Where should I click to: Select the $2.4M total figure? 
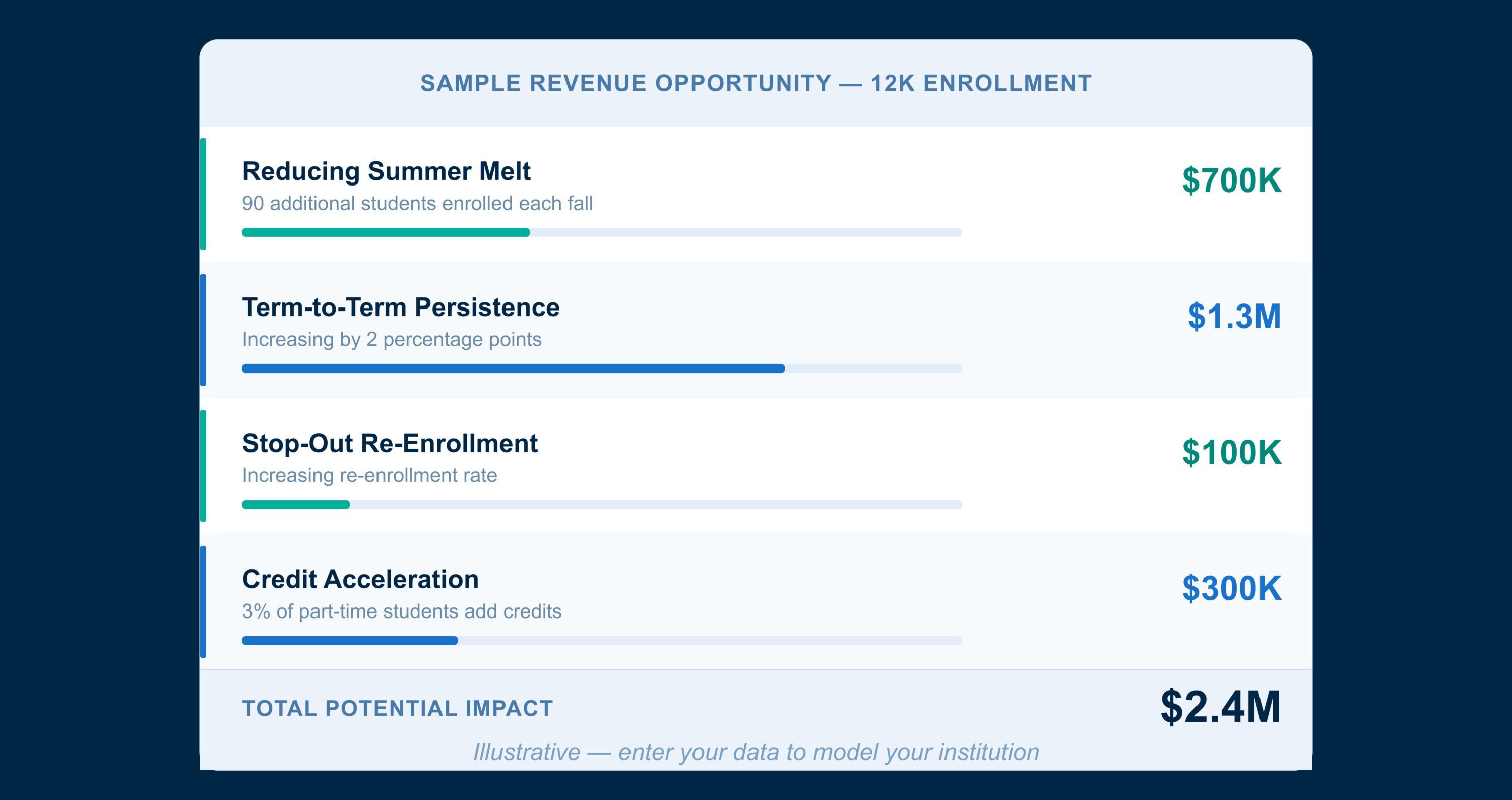pyautogui.click(x=1220, y=706)
